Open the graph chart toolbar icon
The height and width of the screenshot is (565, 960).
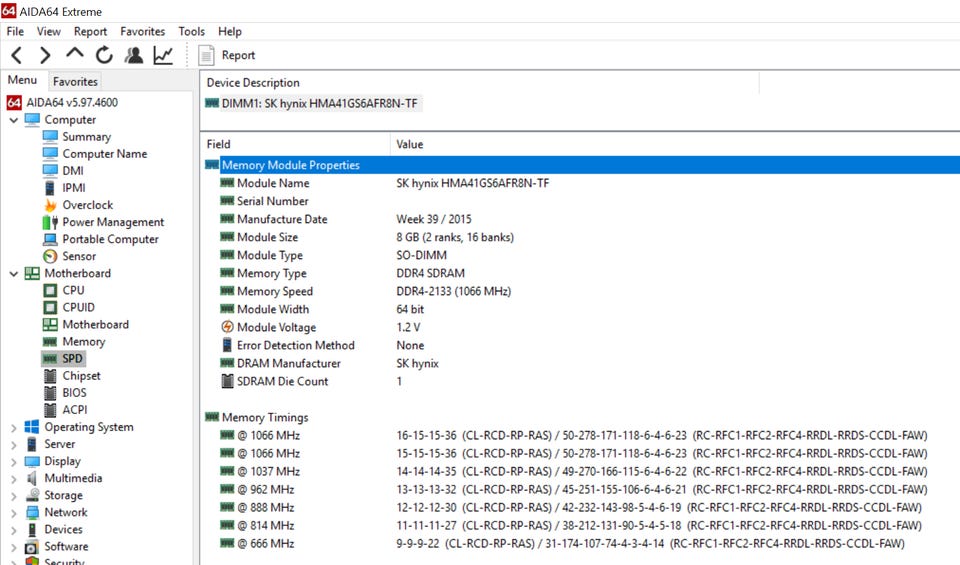click(x=163, y=55)
